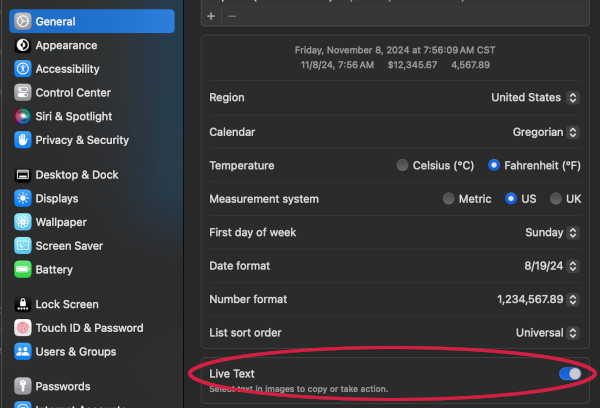
Task: Open Desktop & Dock icon
Action: (22, 175)
